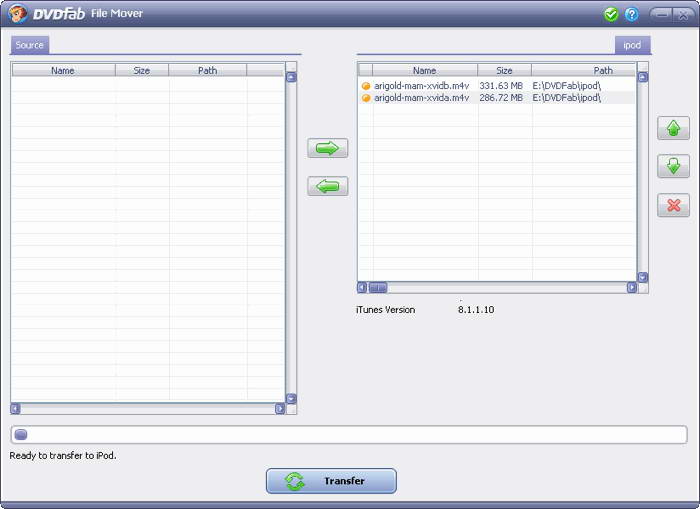
Task: Click the source list scroll down arrow
Action: (x=291, y=398)
